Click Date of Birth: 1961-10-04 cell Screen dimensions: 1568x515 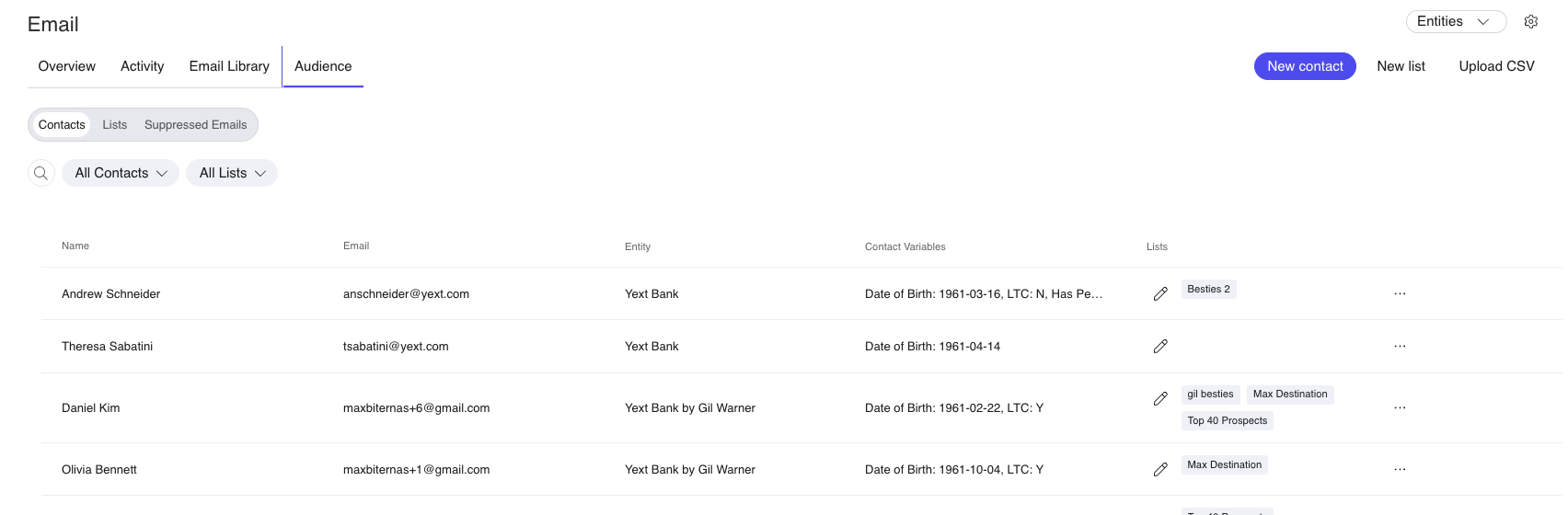coord(954,470)
